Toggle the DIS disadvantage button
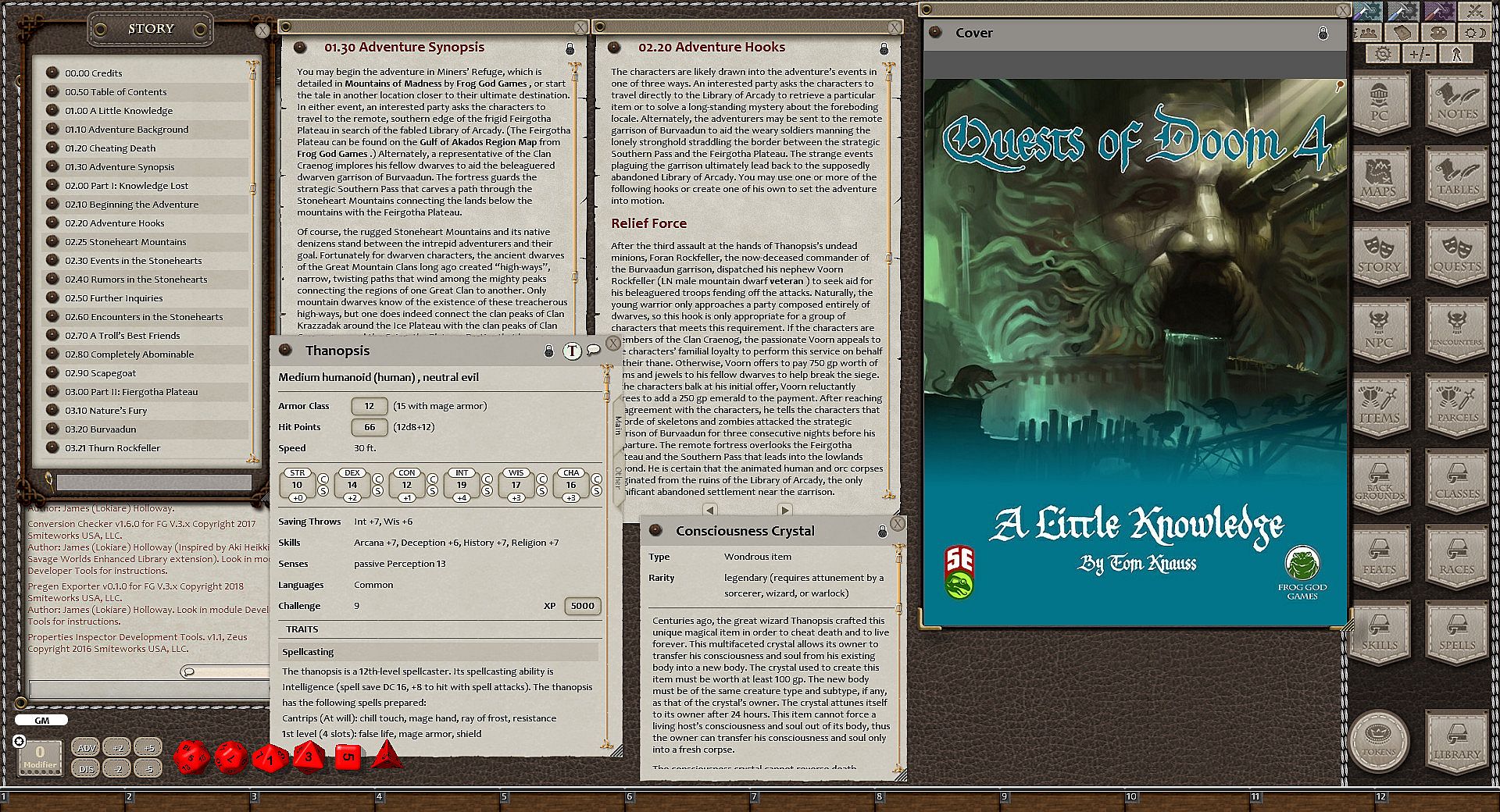The height and width of the screenshot is (812, 1500). click(86, 768)
